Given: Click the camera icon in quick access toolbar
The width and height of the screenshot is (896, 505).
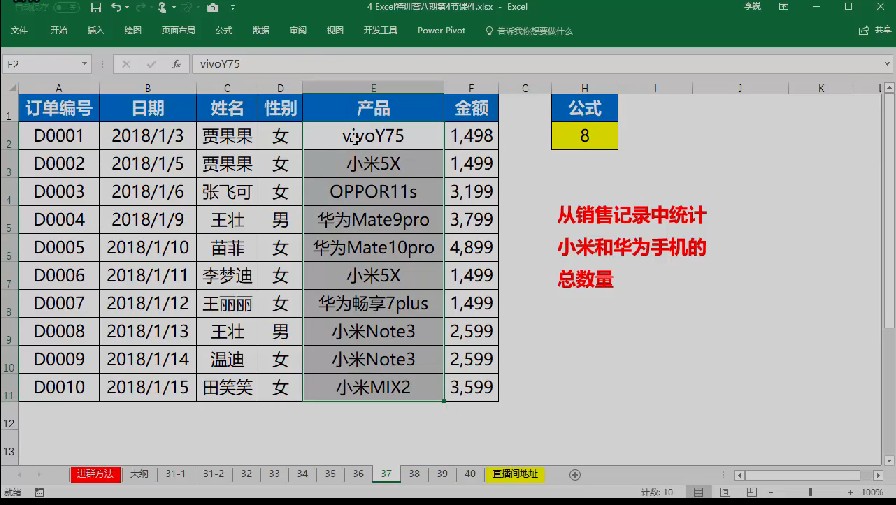Looking at the screenshot, I should (213, 7).
